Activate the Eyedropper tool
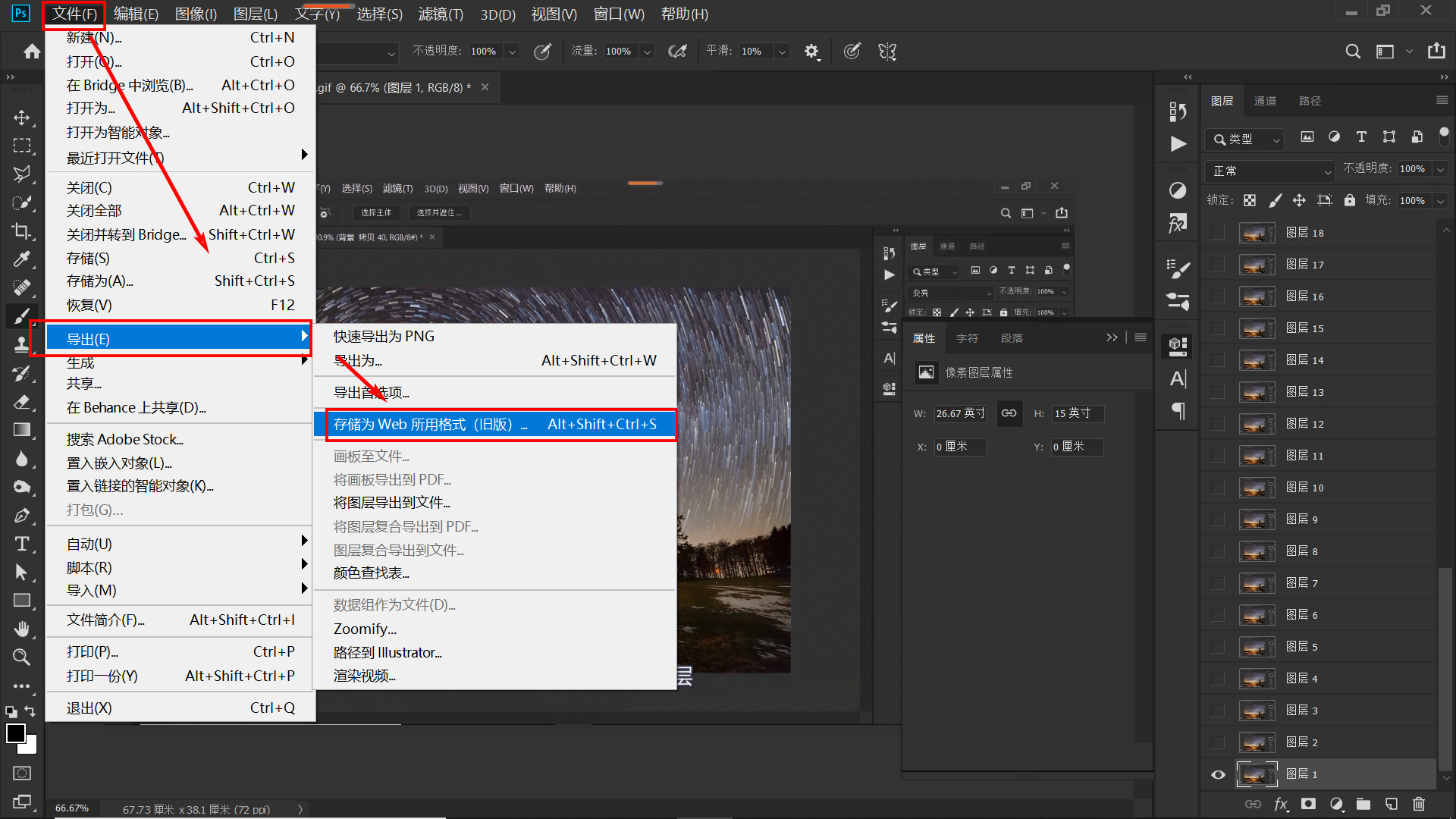Image resolution: width=1456 pixels, height=819 pixels. tap(22, 259)
